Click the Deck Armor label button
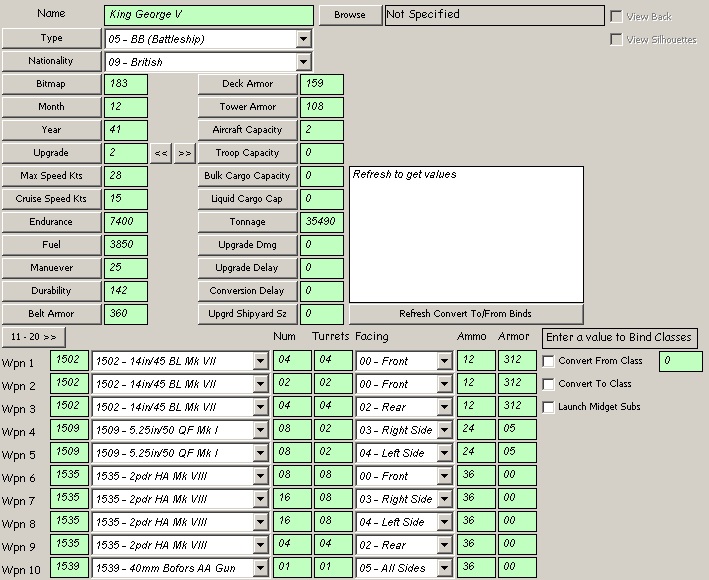 pos(248,84)
